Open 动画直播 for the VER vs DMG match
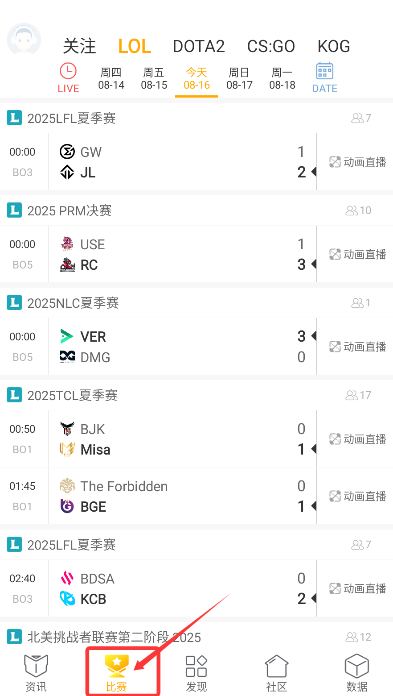Viewport: 393px width, 696px height. pos(357,346)
